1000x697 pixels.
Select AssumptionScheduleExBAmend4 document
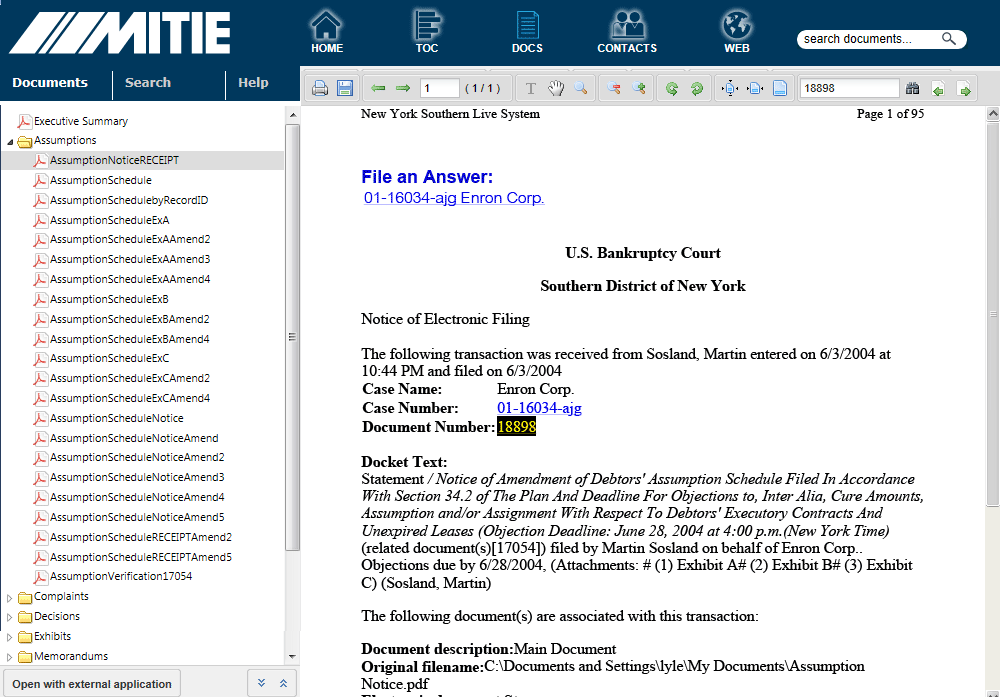click(129, 339)
